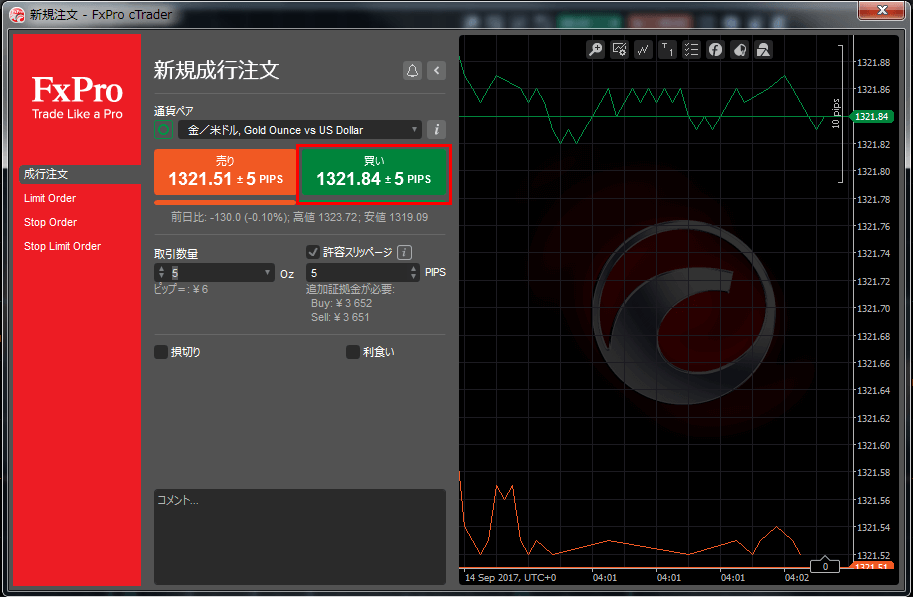Enable the 損切り stop loss checkbox
Image resolution: width=913 pixels, height=597 pixels.
point(161,352)
